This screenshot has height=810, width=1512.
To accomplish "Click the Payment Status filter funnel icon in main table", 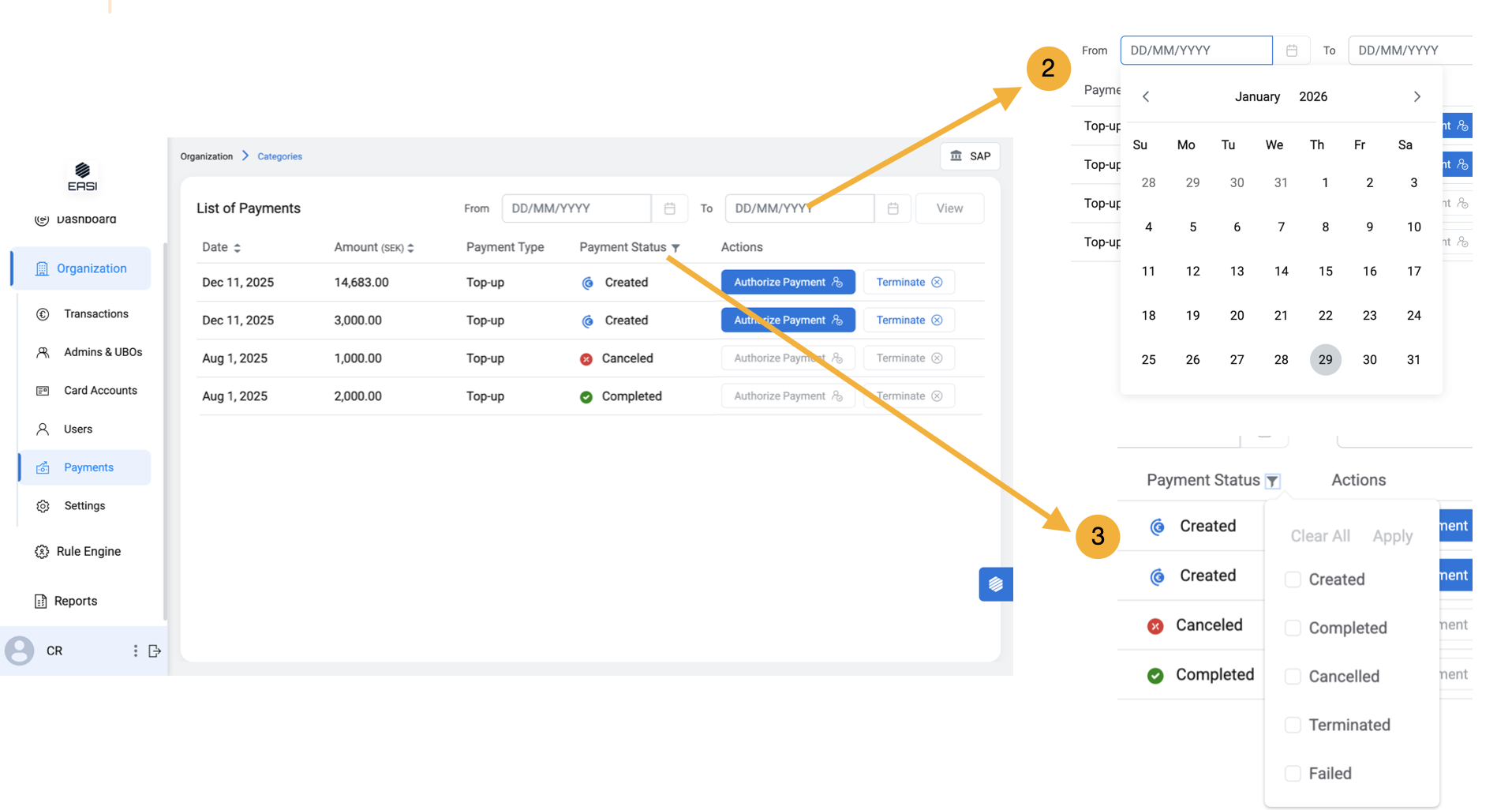I will pos(676,248).
